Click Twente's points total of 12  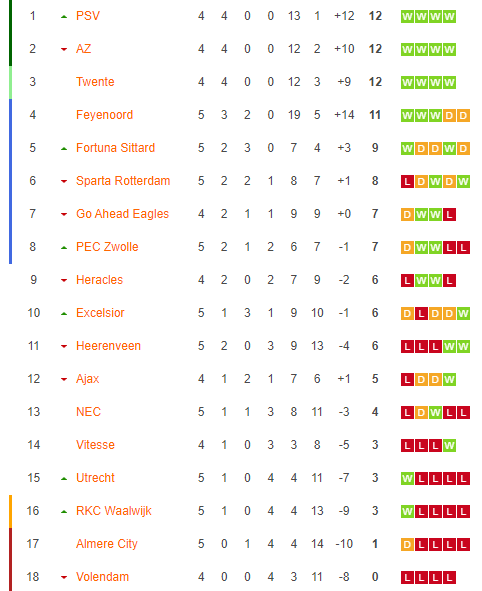375,82
